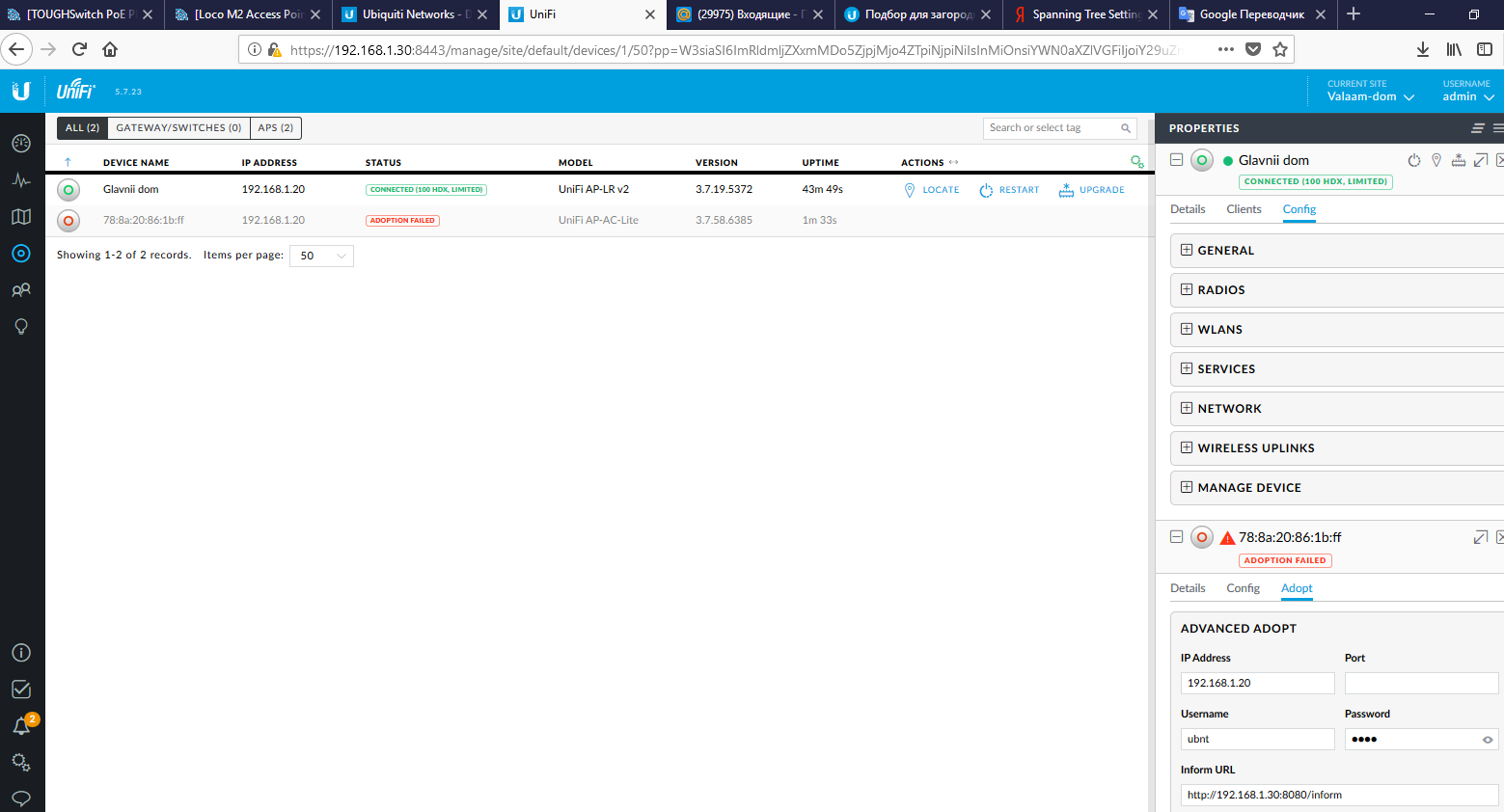The width and height of the screenshot is (1504, 812).
Task: Click the IP Address field showing 192.168.1.20
Action: click(1257, 684)
